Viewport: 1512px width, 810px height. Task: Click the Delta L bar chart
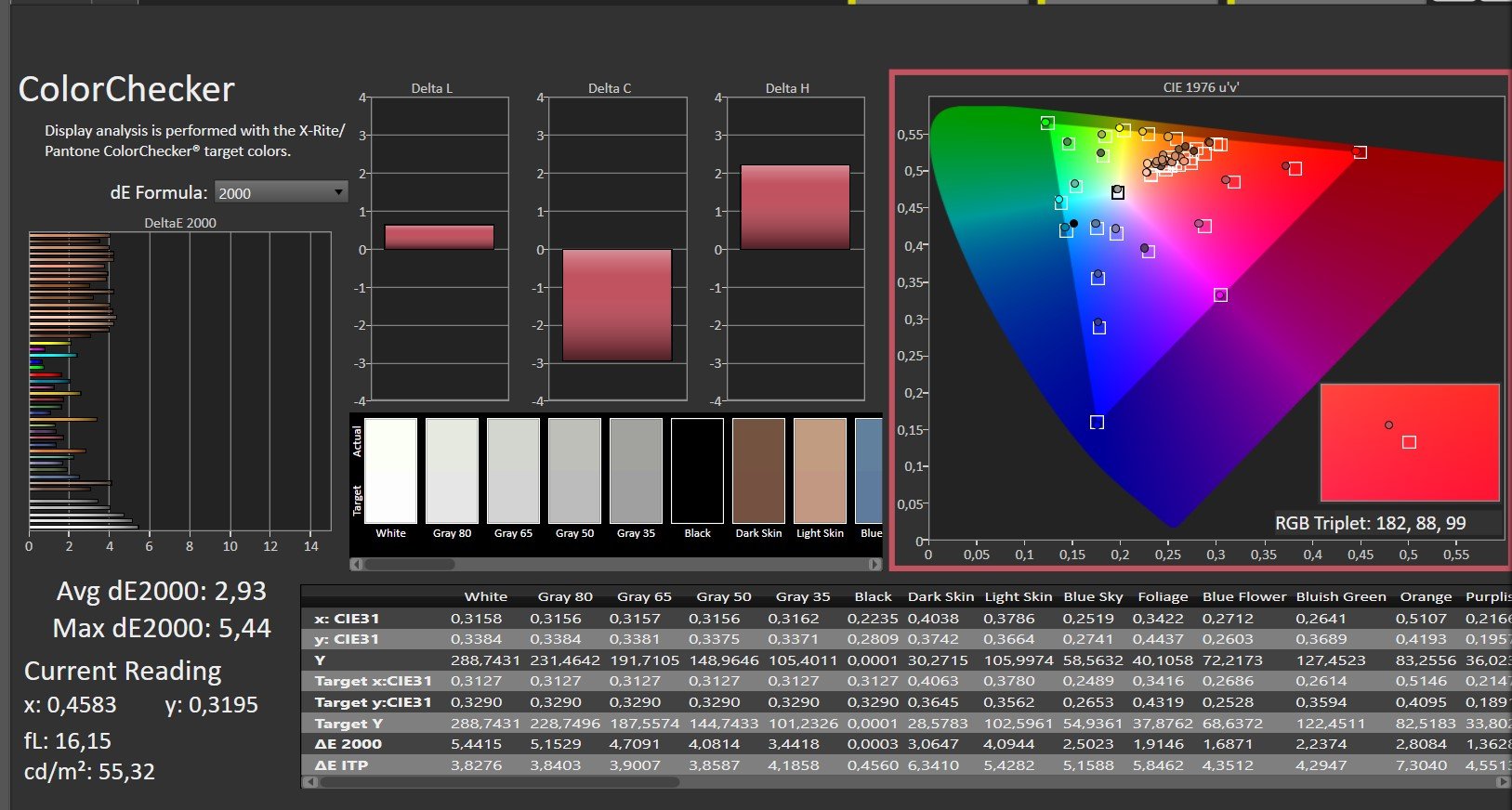coord(439,248)
